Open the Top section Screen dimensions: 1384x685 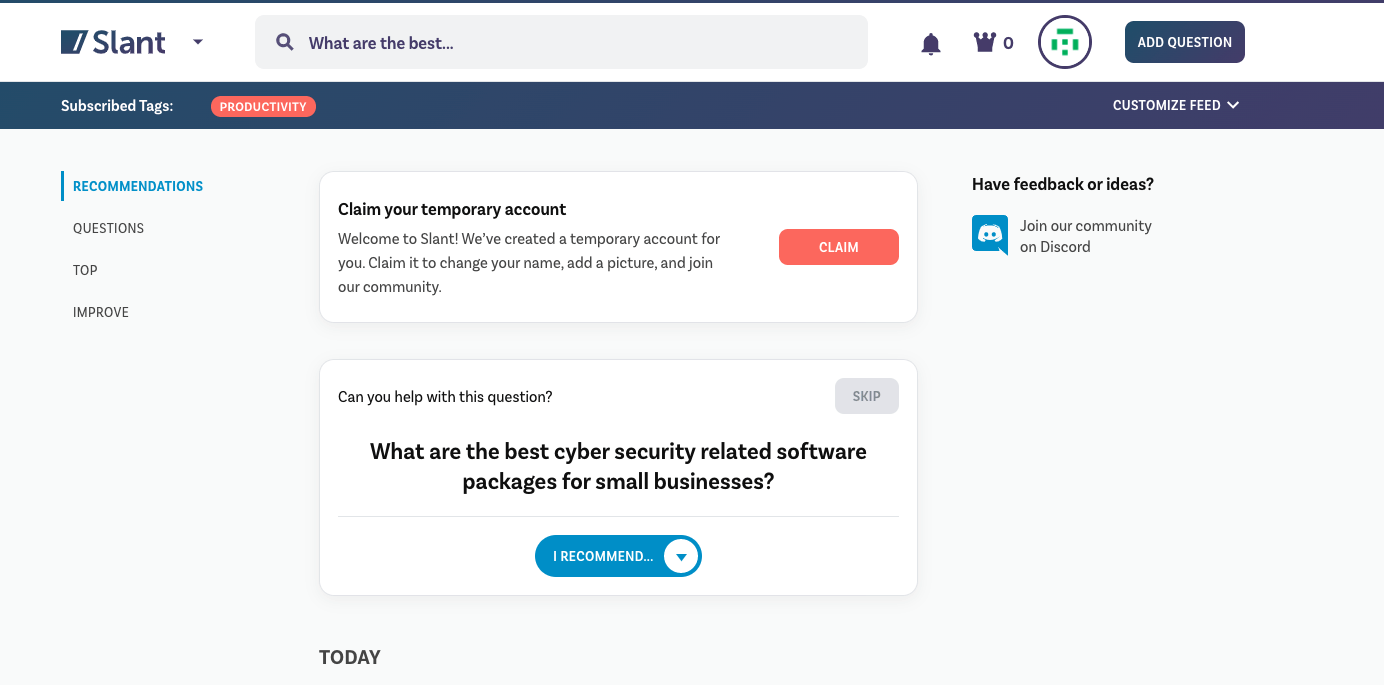[85, 270]
